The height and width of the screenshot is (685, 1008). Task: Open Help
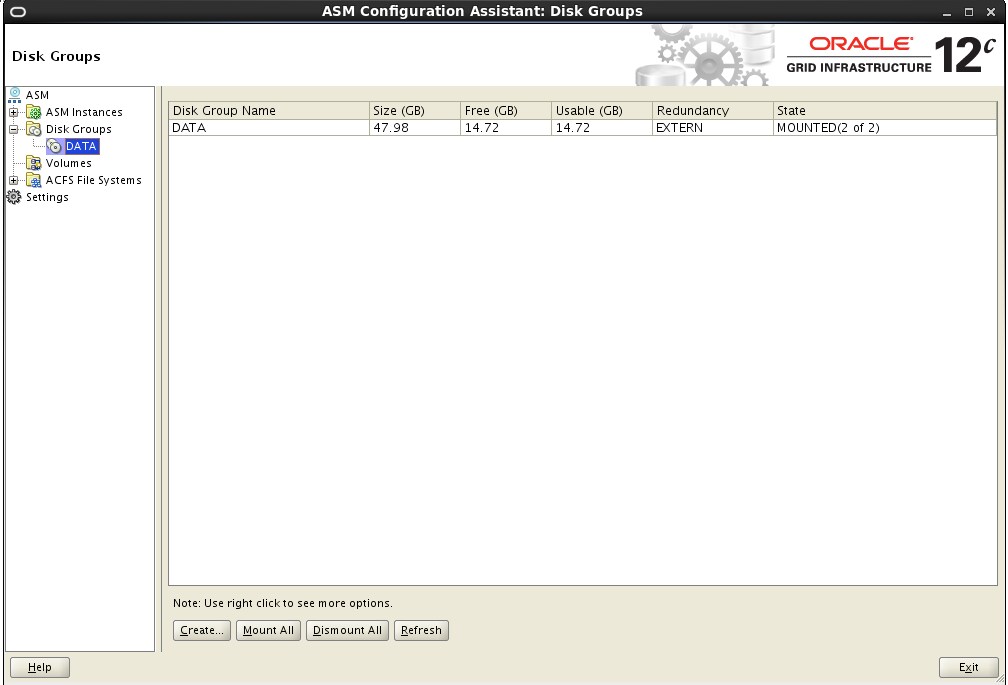coord(40,667)
